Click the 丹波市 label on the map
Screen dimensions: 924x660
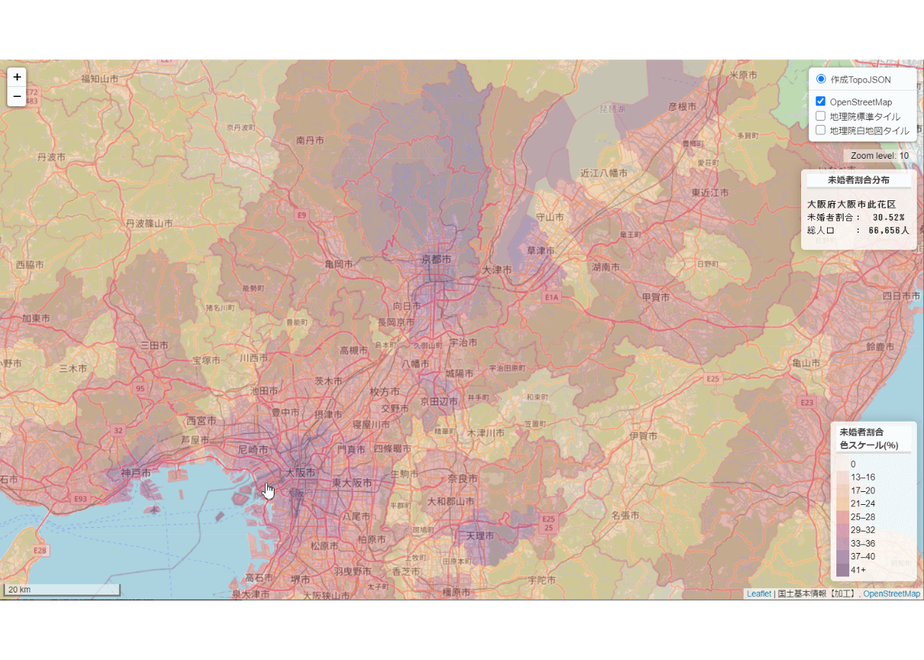point(51,157)
